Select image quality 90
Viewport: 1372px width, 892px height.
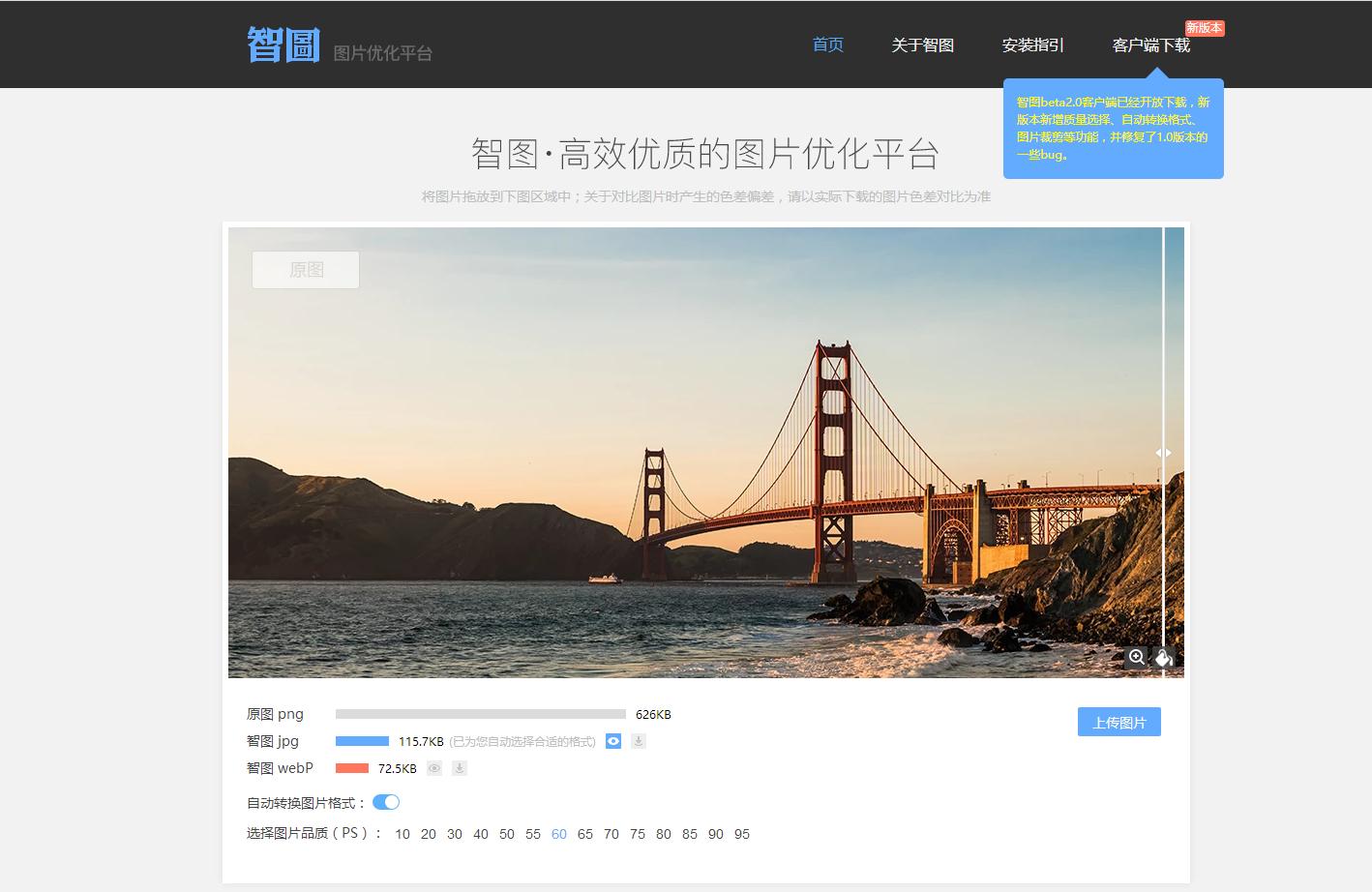716,834
